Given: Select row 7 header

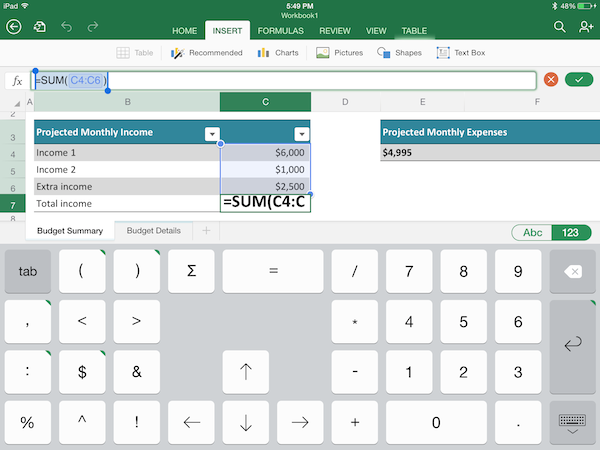Looking at the screenshot, I should coord(13,204).
